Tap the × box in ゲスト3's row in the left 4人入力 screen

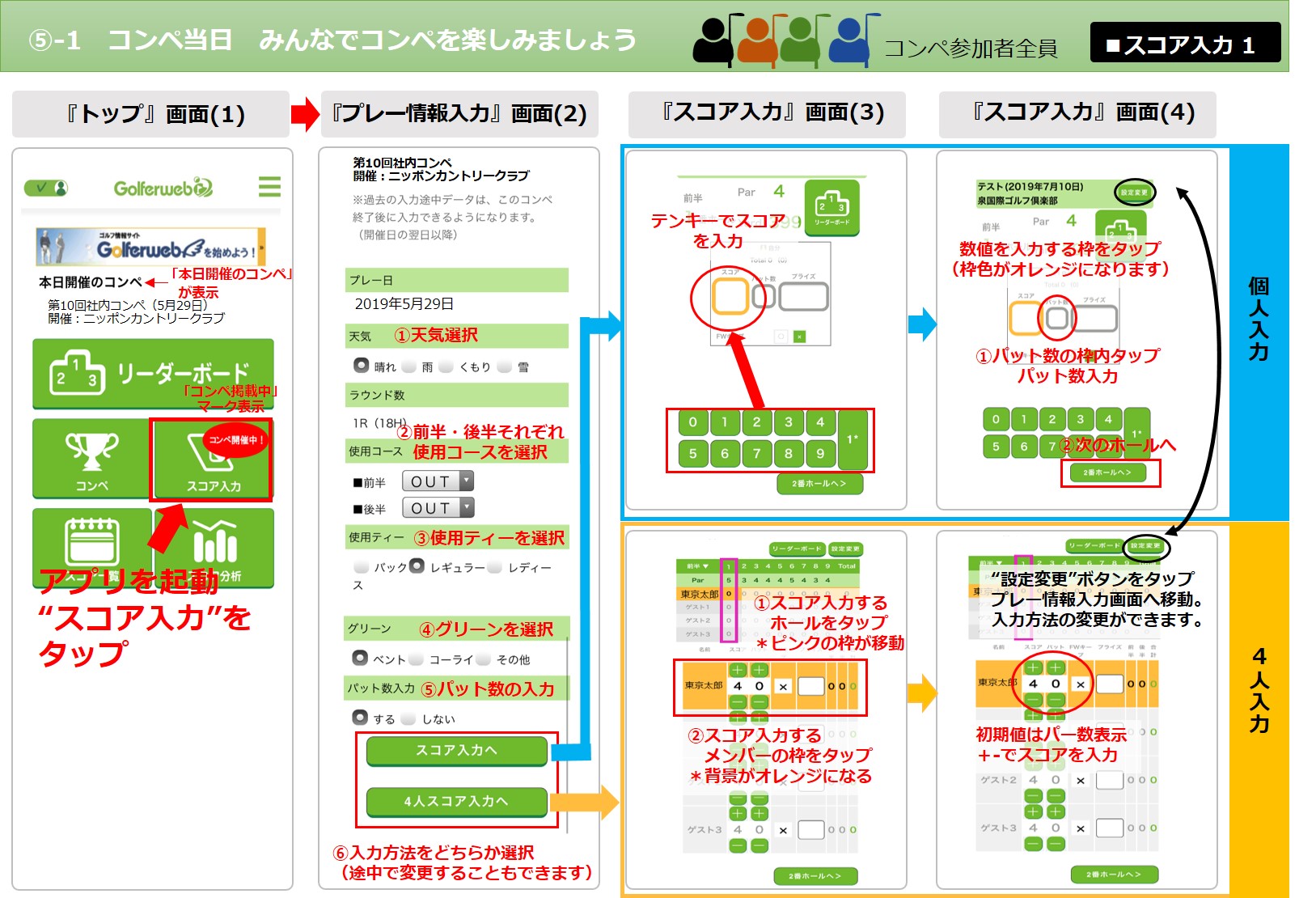pyautogui.click(x=782, y=830)
